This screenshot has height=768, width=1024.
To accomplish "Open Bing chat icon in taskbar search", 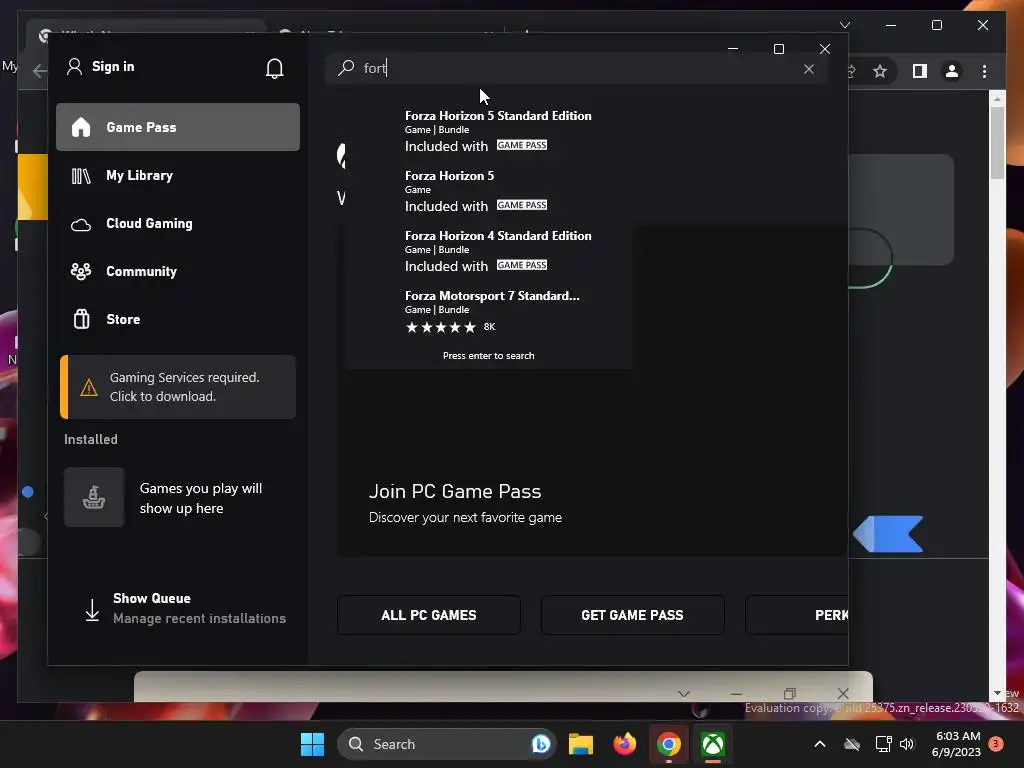I will pyautogui.click(x=541, y=744).
